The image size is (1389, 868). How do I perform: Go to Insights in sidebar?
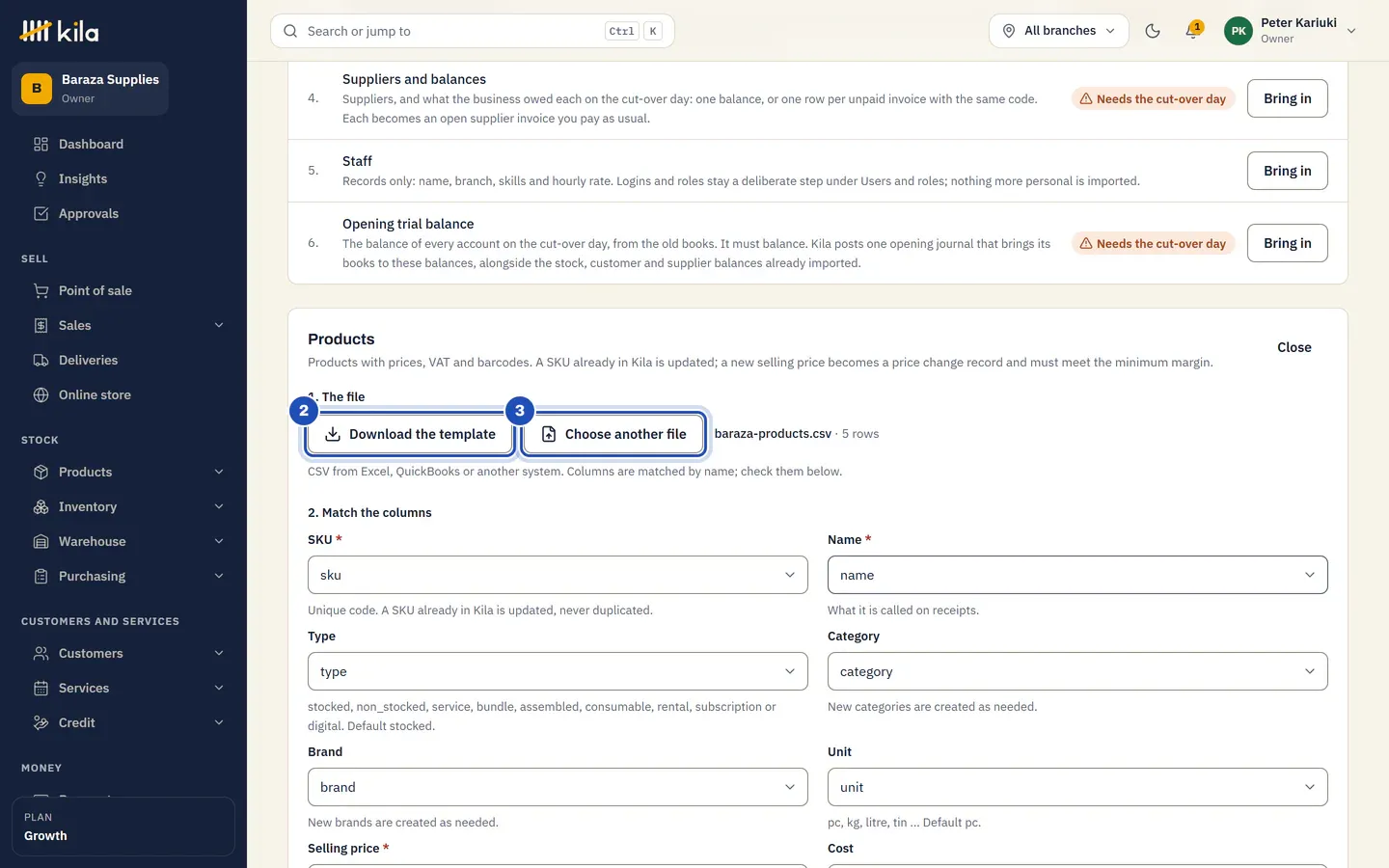tap(129, 178)
